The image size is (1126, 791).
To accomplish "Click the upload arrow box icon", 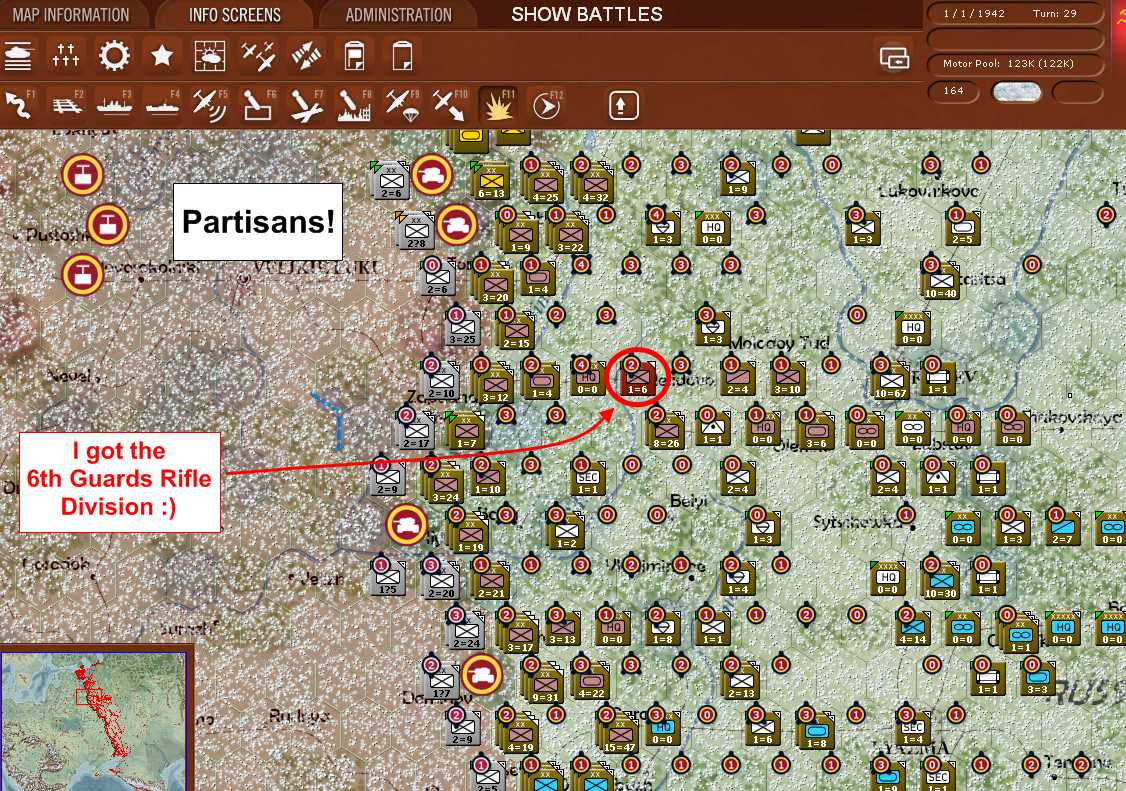I will [623, 106].
